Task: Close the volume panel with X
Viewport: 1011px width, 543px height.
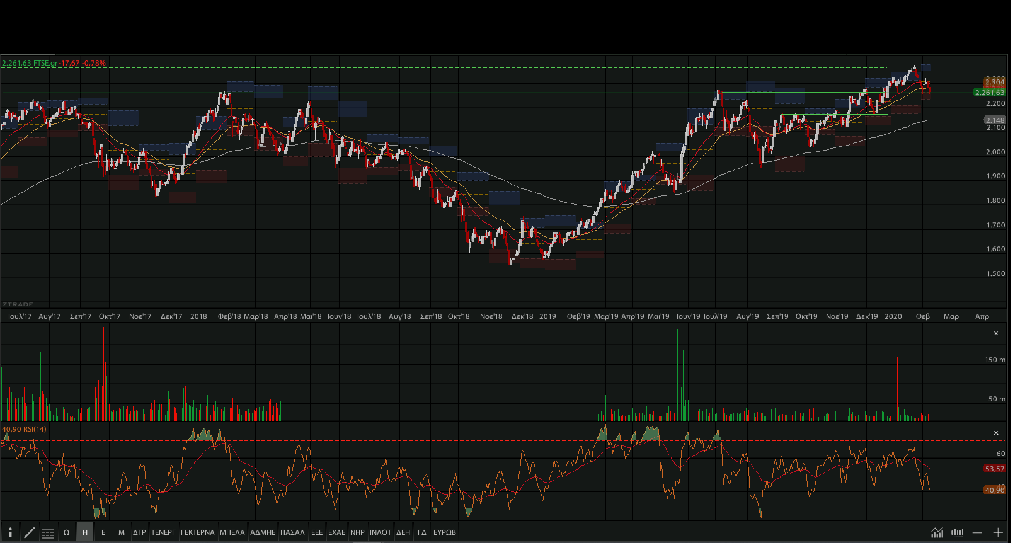Action: click(995, 333)
